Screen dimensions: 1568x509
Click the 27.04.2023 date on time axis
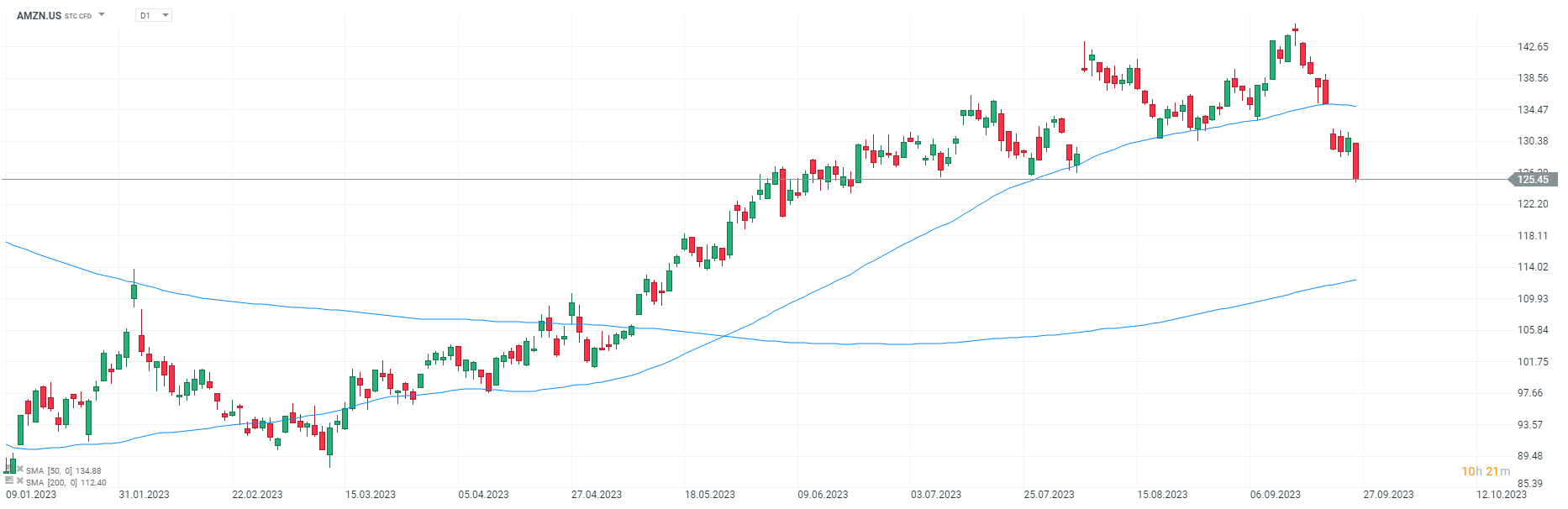tap(597, 495)
